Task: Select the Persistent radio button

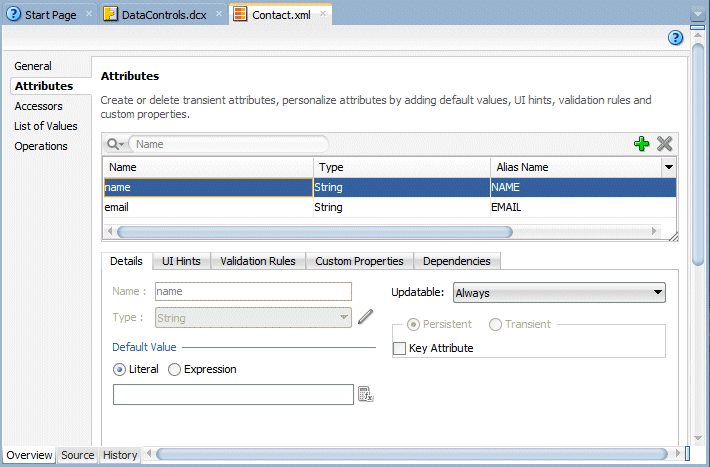Action: click(413, 324)
